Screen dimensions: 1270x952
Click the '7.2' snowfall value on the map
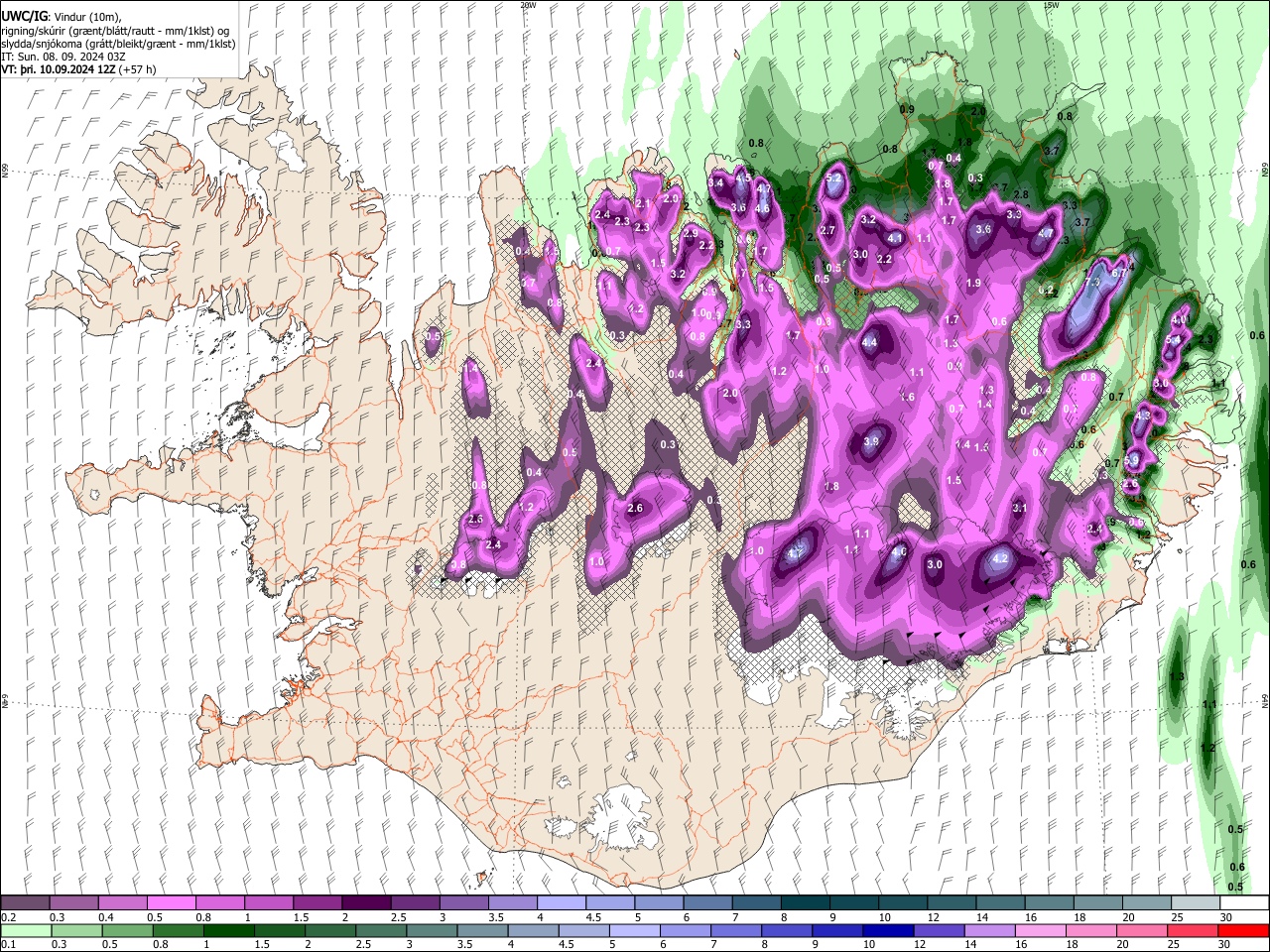1092,283
